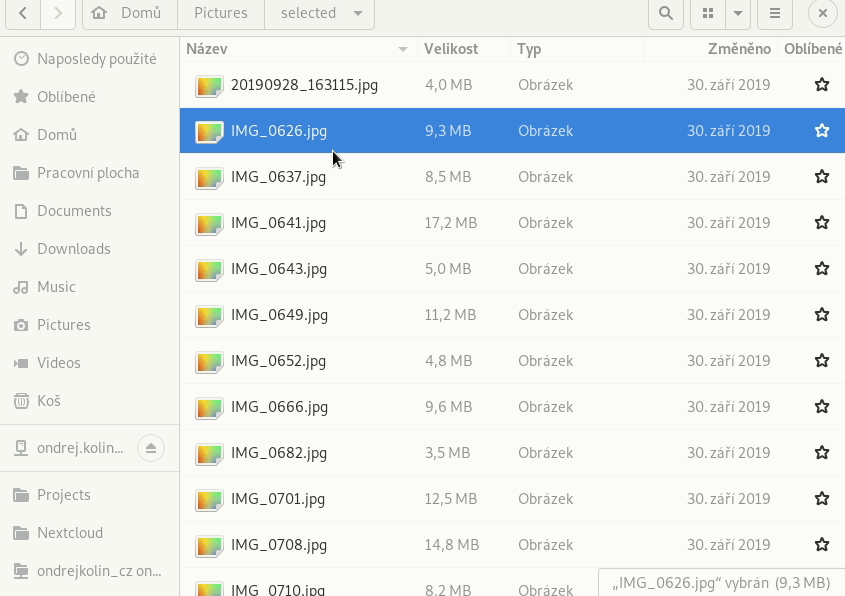Open Pictures in the sidebar

click(x=89, y=325)
